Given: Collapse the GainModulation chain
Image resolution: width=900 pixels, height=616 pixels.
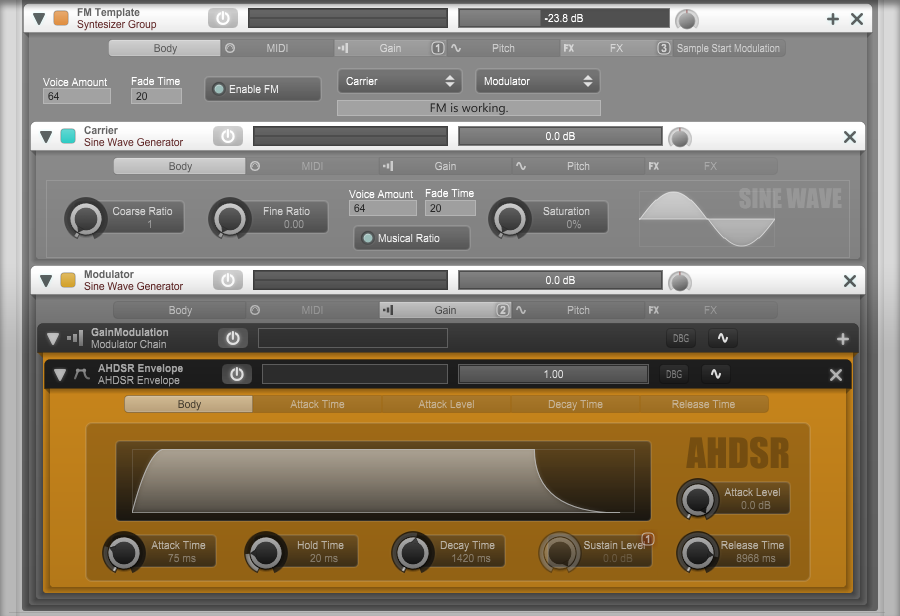Looking at the screenshot, I should coord(53,339).
